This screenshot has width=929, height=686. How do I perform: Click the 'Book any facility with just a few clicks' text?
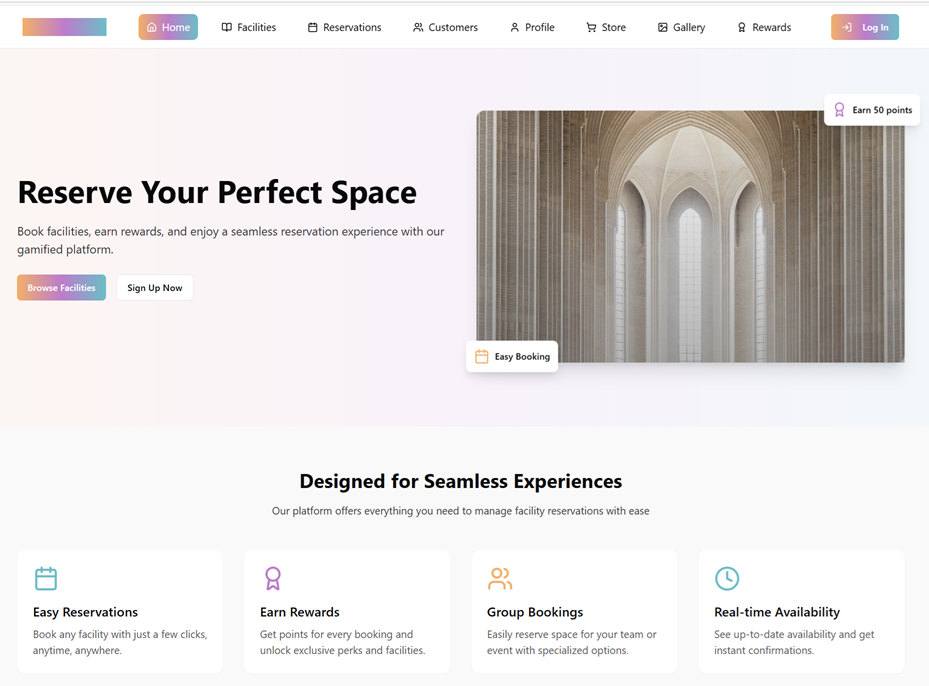[x=120, y=642]
